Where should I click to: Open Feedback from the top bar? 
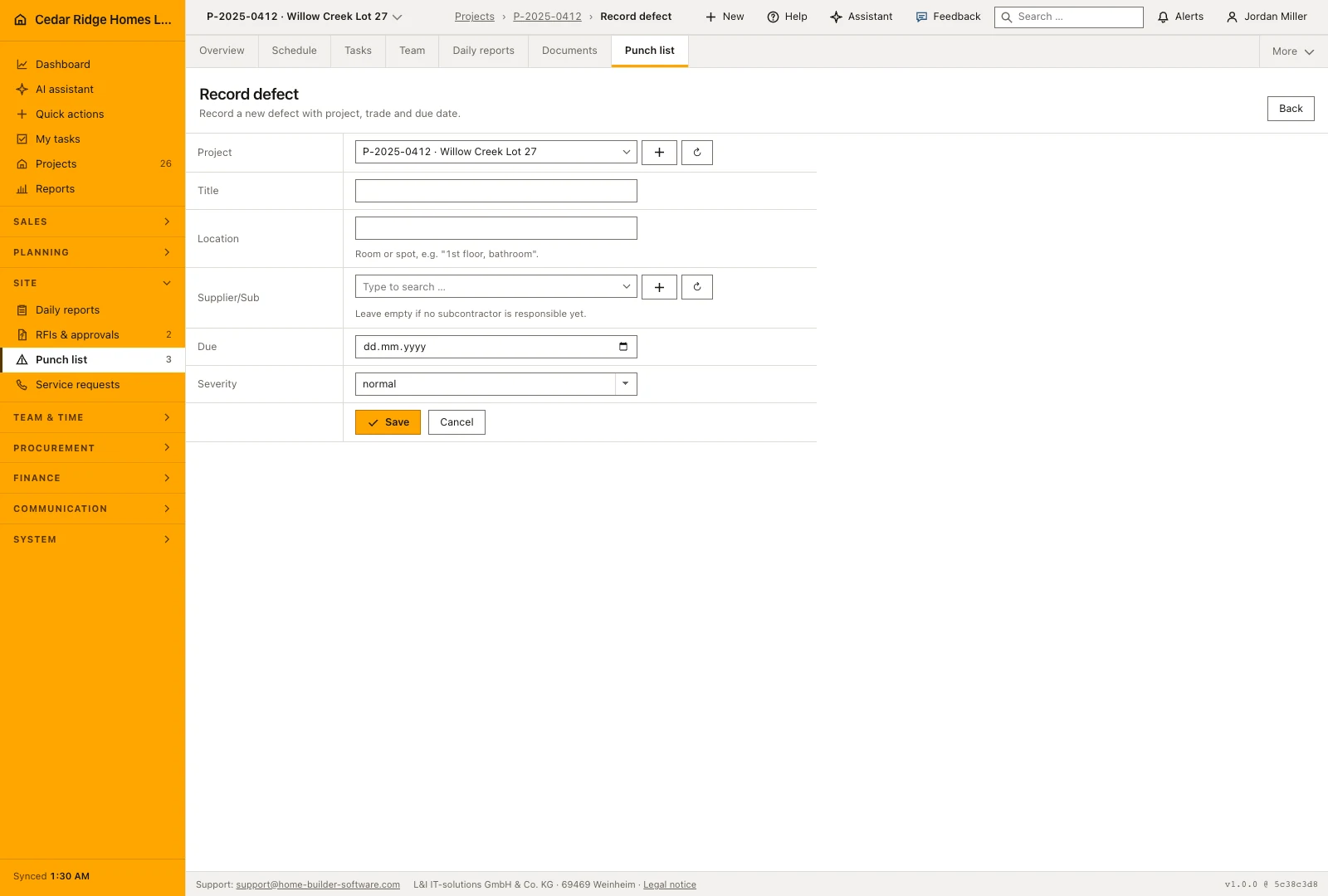948,17
